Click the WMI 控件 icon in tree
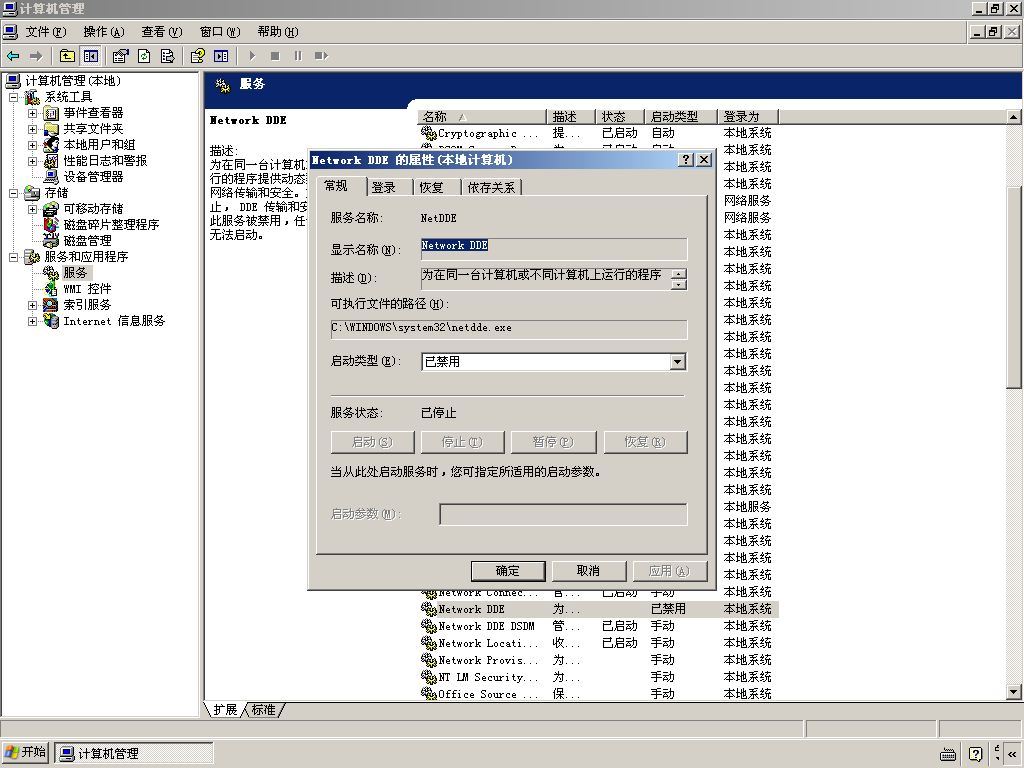The width and height of the screenshot is (1024, 768). click(52, 289)
